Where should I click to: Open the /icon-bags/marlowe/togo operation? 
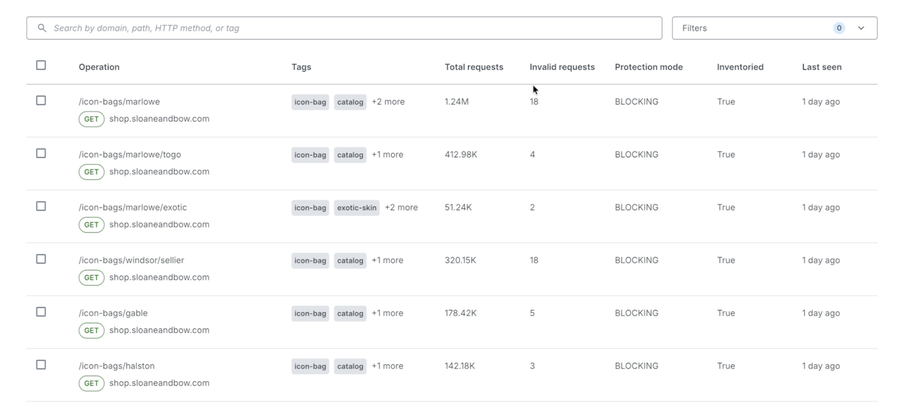[130, 154]
